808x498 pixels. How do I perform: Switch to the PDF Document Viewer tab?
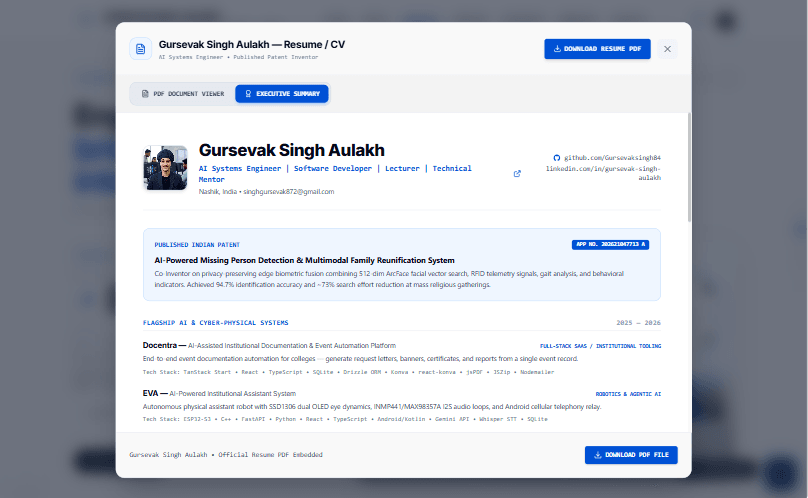[183, 94]
